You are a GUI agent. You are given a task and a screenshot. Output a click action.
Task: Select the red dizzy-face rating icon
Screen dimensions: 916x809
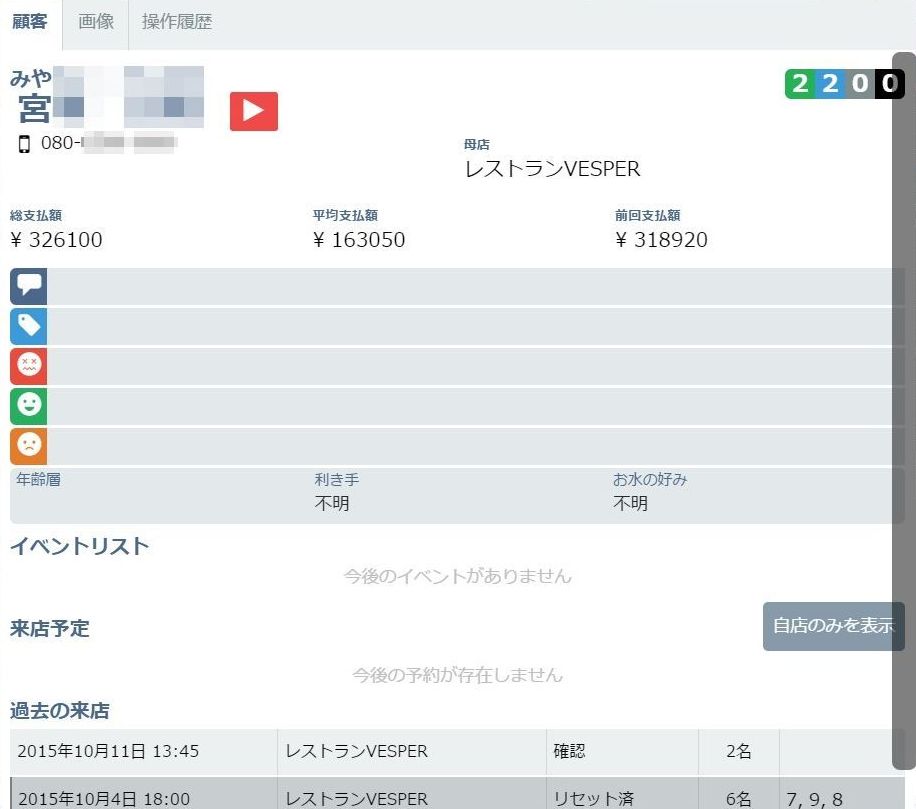(x=28, y=366)
